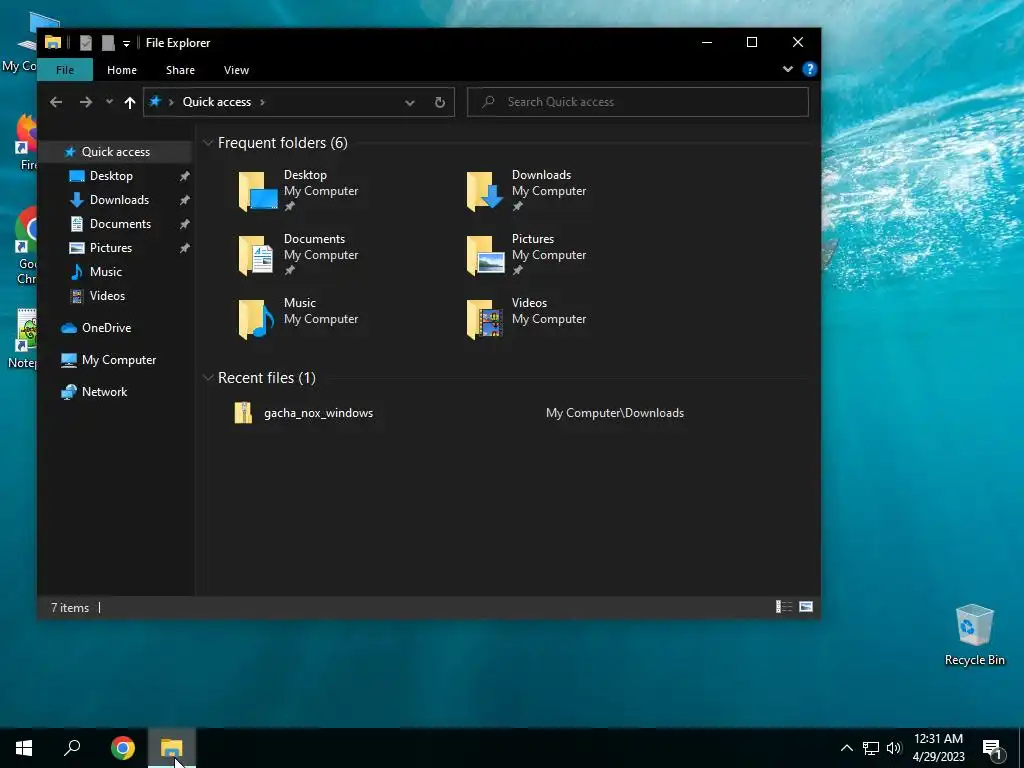
Task: Select the Documents folder icon in Frequent folders
Action: coord(256,255)
